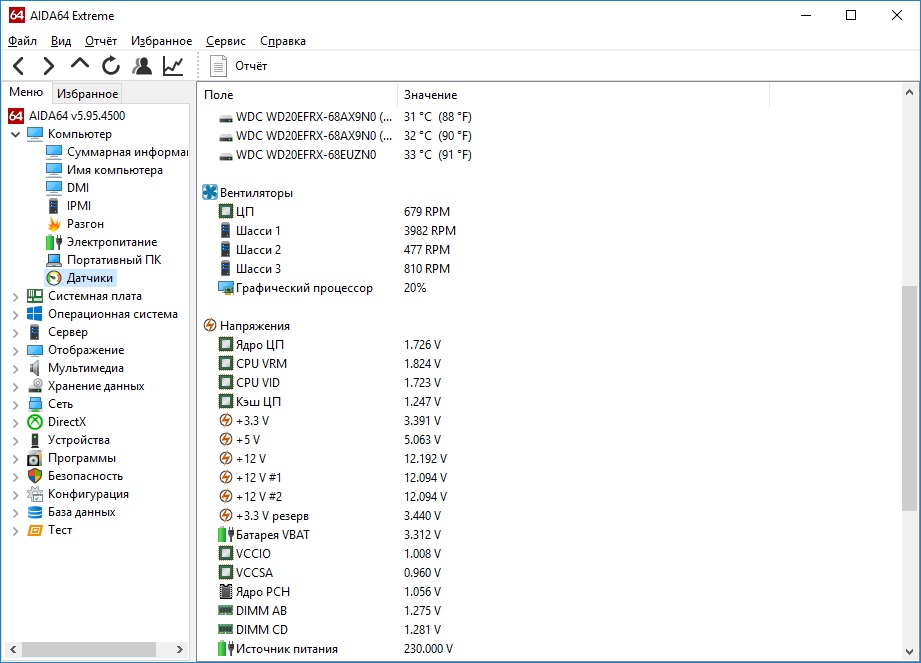Open the Сервис menu
The width and height of the screenshot is (921, 663).
[226, 41]
